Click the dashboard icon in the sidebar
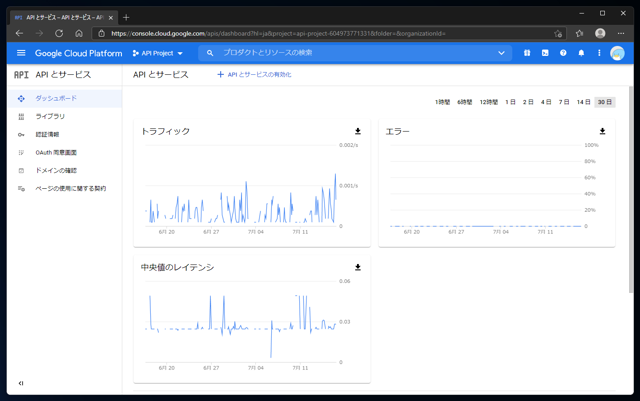The height and width of the screenshot is (401, 640). 21,98
